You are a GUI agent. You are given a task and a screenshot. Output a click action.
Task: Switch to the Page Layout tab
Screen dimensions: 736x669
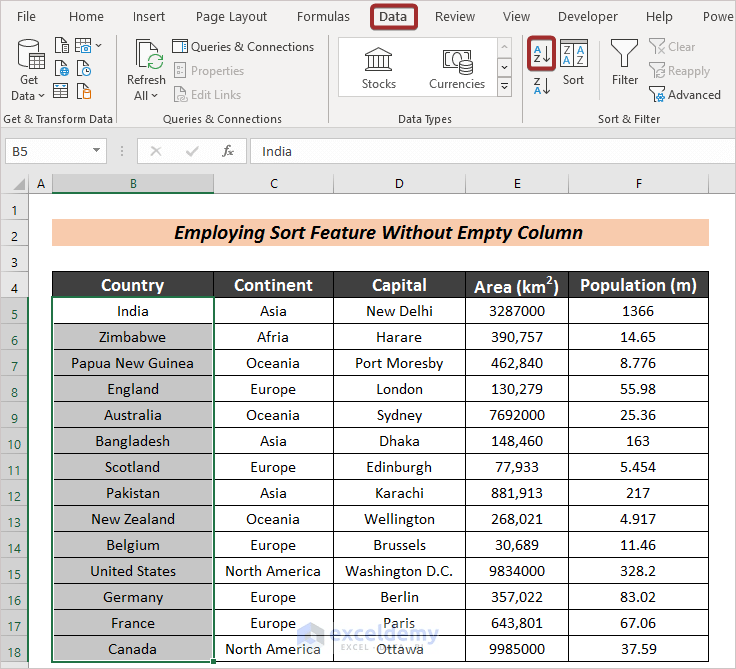coord(231,17)
